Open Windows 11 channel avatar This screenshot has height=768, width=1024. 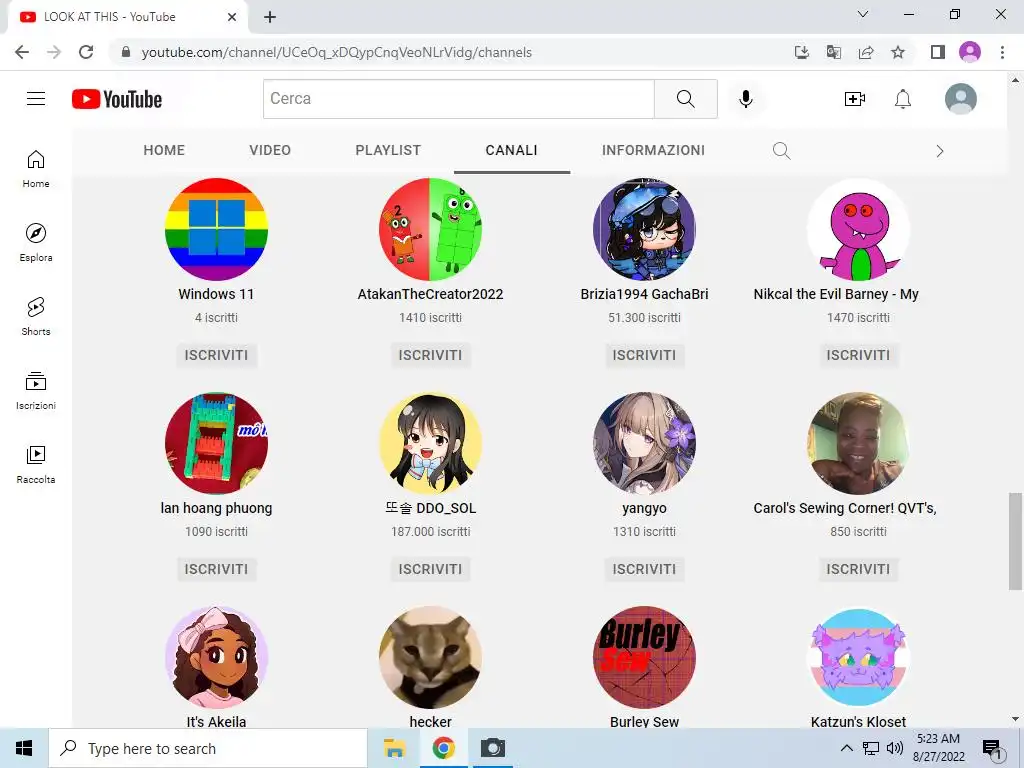click(216, 229)
